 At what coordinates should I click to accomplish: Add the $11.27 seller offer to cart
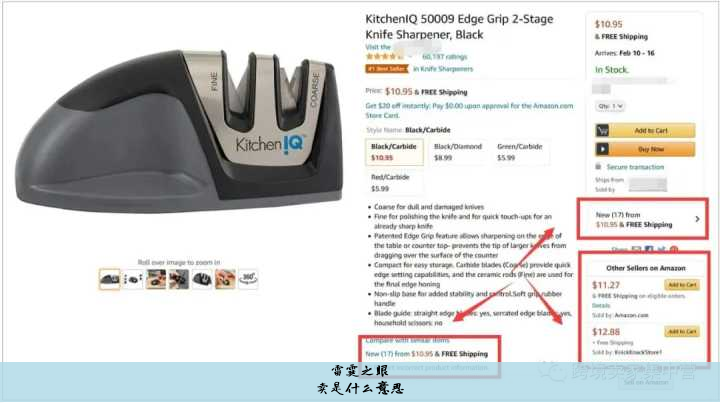click(x=682, y=285)
